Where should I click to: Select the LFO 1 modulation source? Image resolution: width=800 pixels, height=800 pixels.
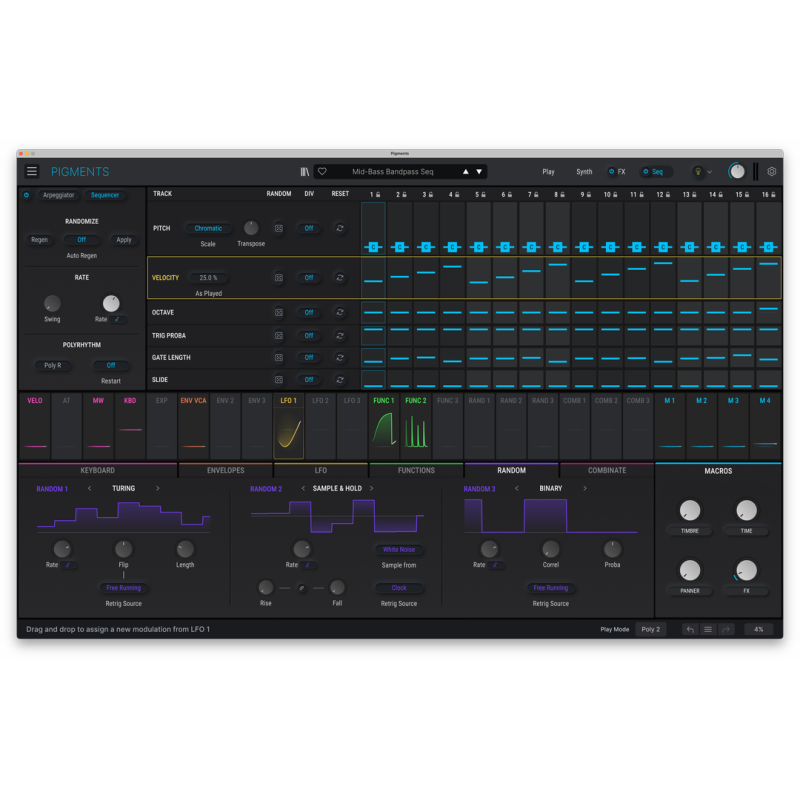(289, 427)
